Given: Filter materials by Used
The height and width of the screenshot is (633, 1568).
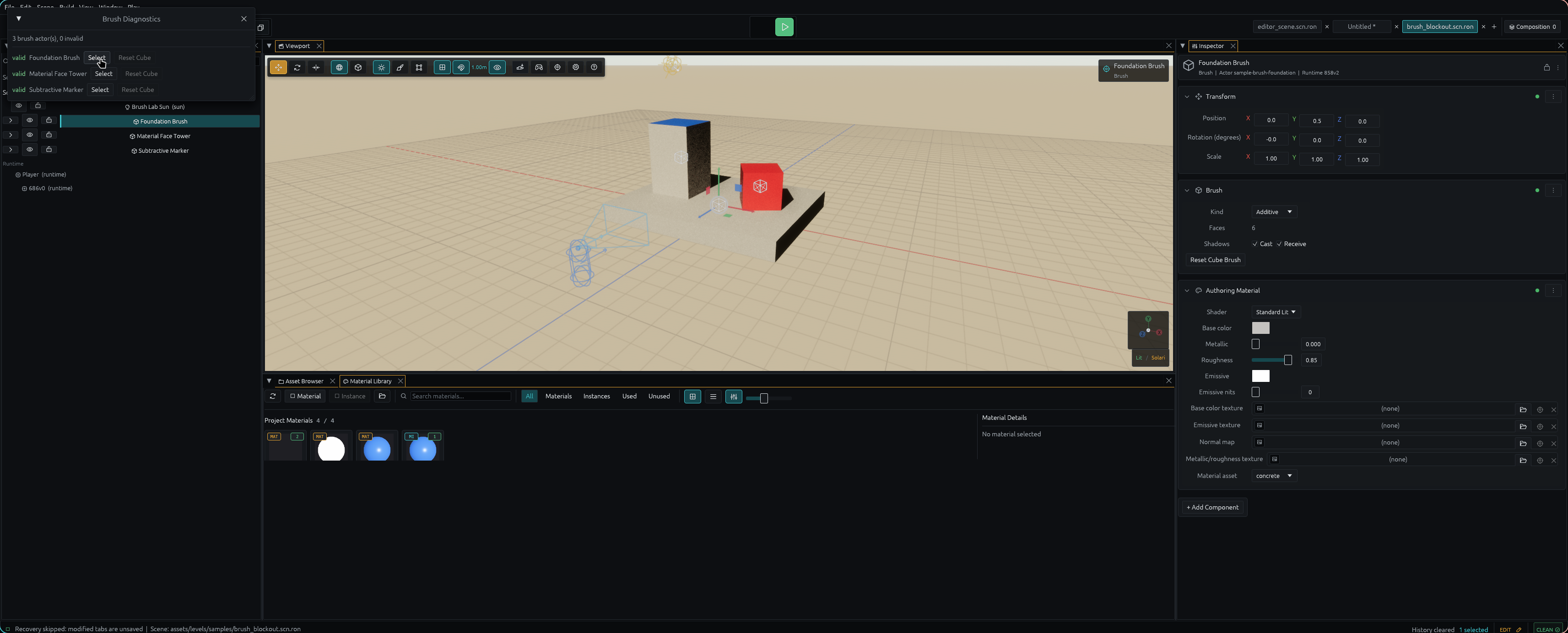Looking at the screenshot, I should point(629,397).
